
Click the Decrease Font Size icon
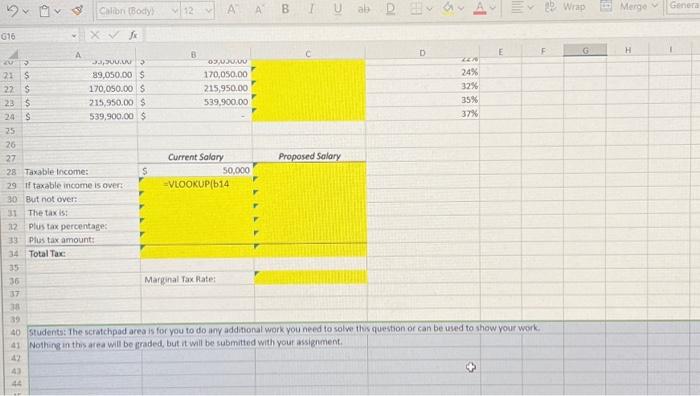(258, 9)
